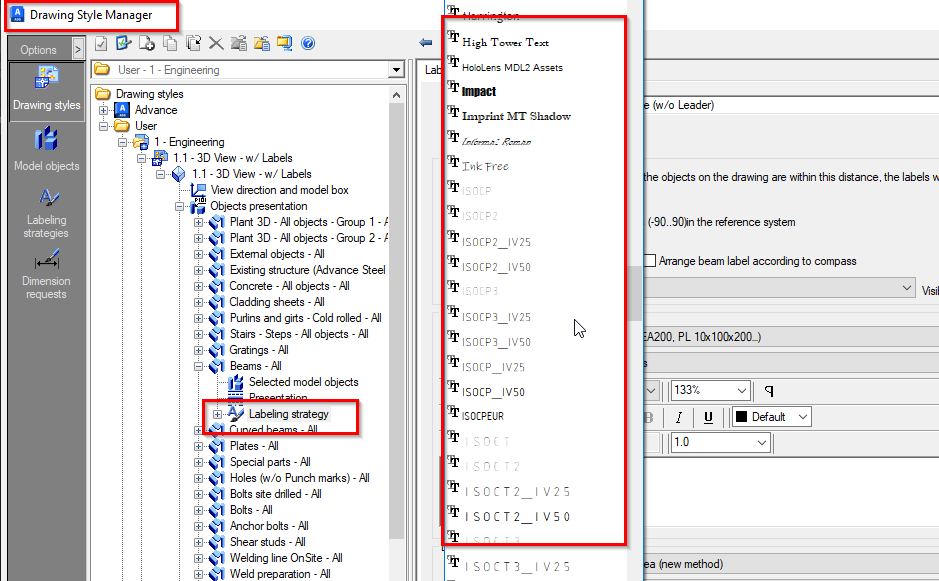
Task: Collapse the Objects presentation node
Action: pyautogui.click(x=179, y=206)
